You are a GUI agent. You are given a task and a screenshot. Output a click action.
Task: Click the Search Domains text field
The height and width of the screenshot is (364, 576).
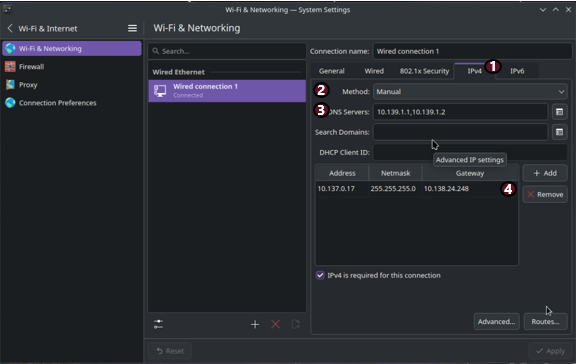click(x=460, y=132)
